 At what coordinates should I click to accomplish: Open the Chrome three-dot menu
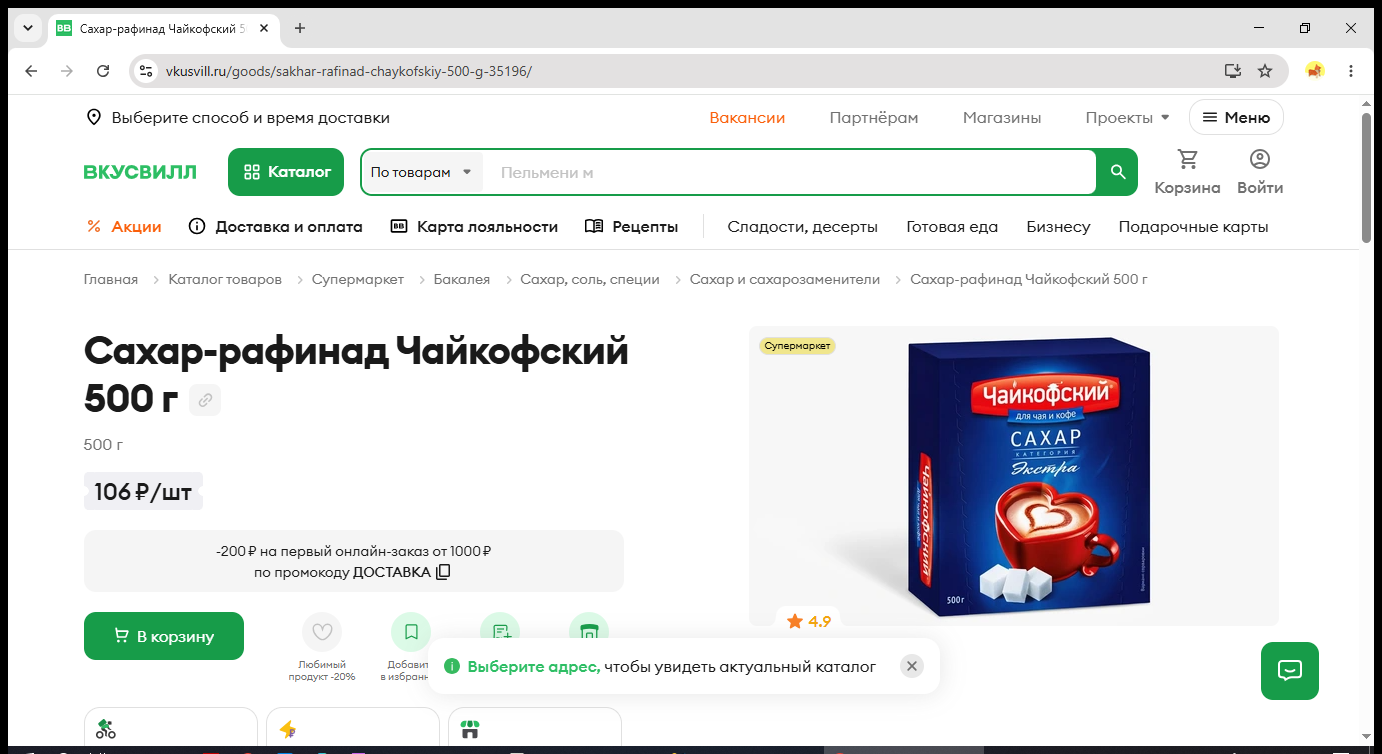1351,71
